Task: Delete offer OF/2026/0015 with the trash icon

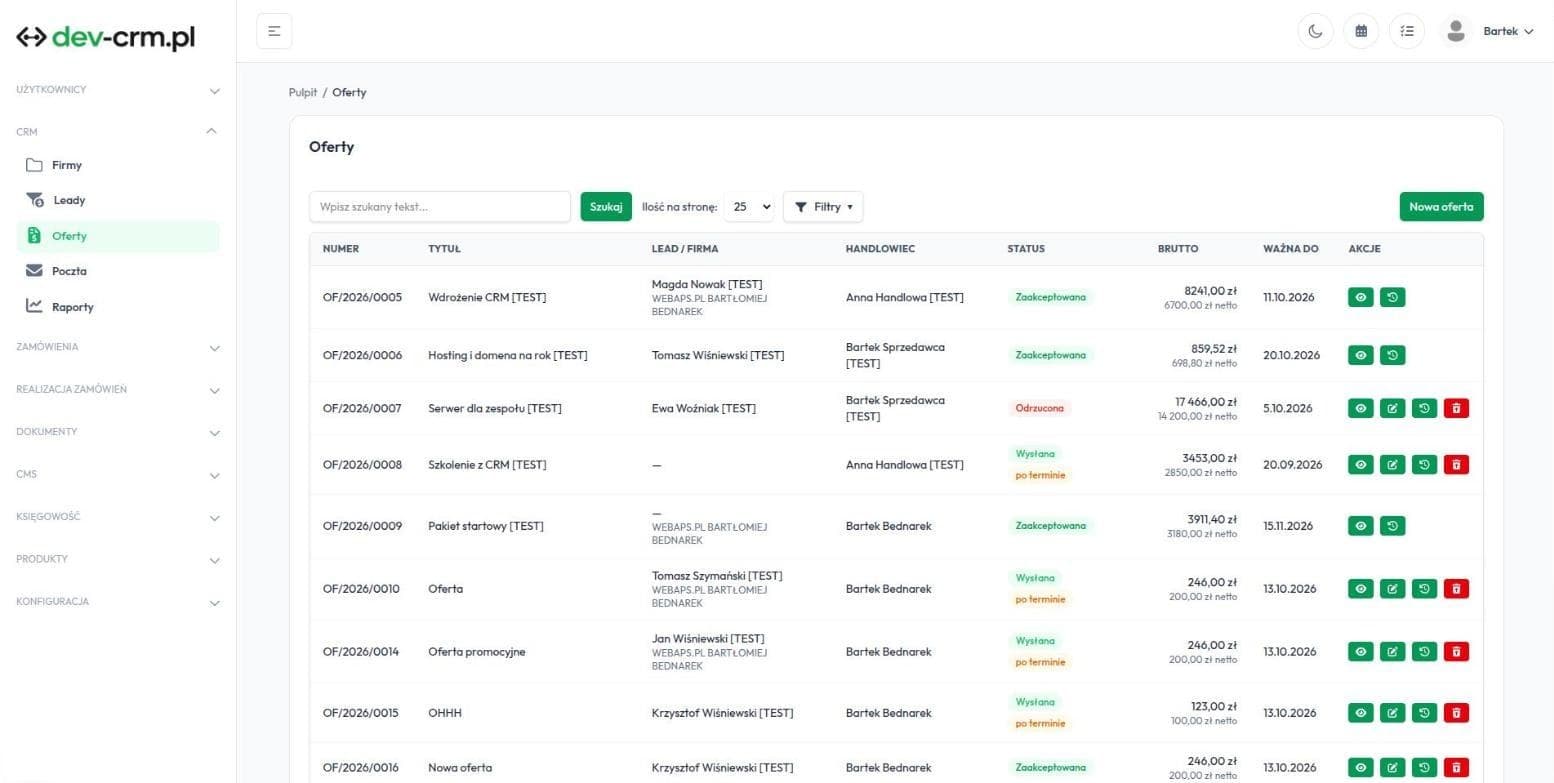Action: pyautogui.click(x=1456, y=713)
